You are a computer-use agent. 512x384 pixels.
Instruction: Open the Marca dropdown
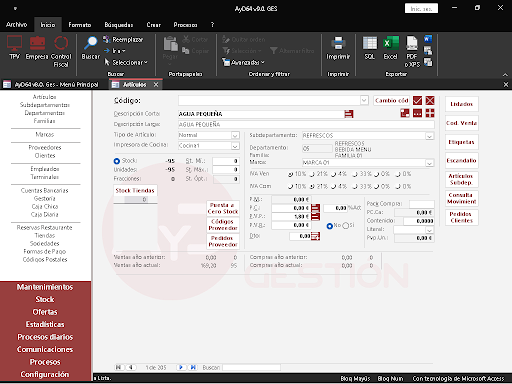coord(430,163)
